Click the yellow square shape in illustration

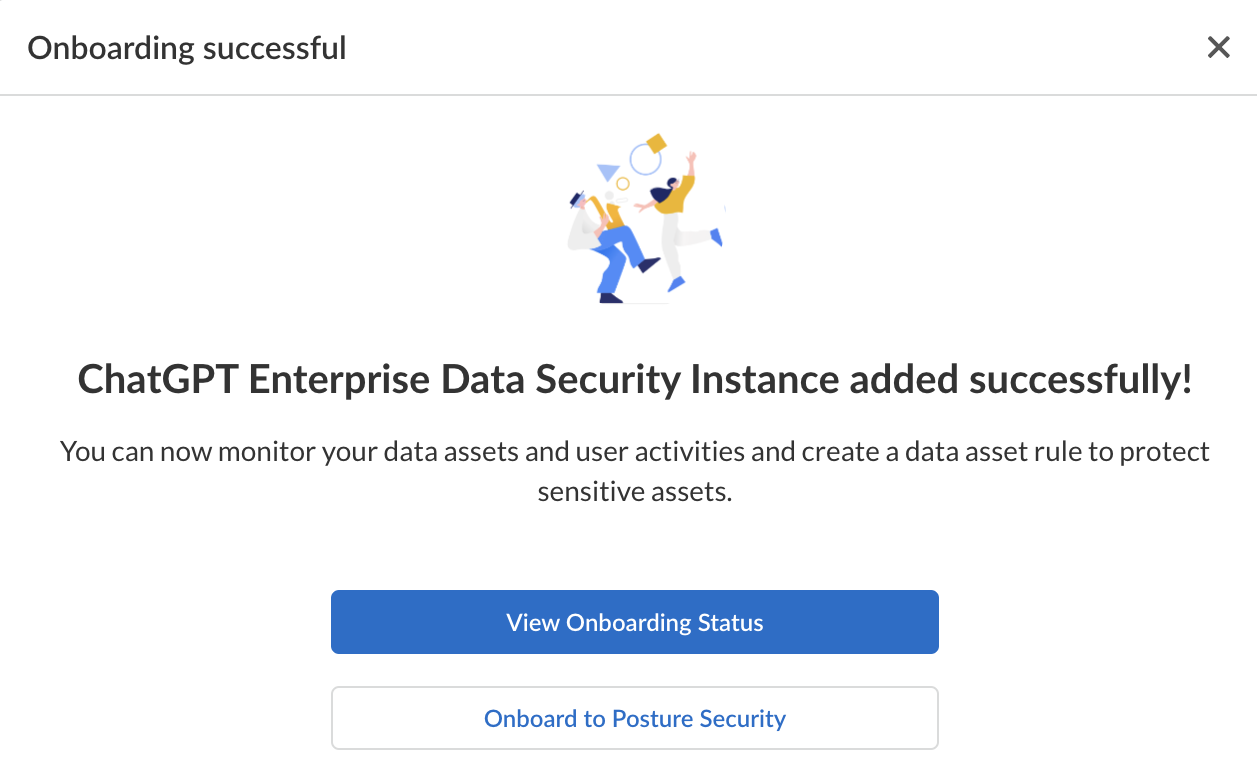click(x=656, y=143)
